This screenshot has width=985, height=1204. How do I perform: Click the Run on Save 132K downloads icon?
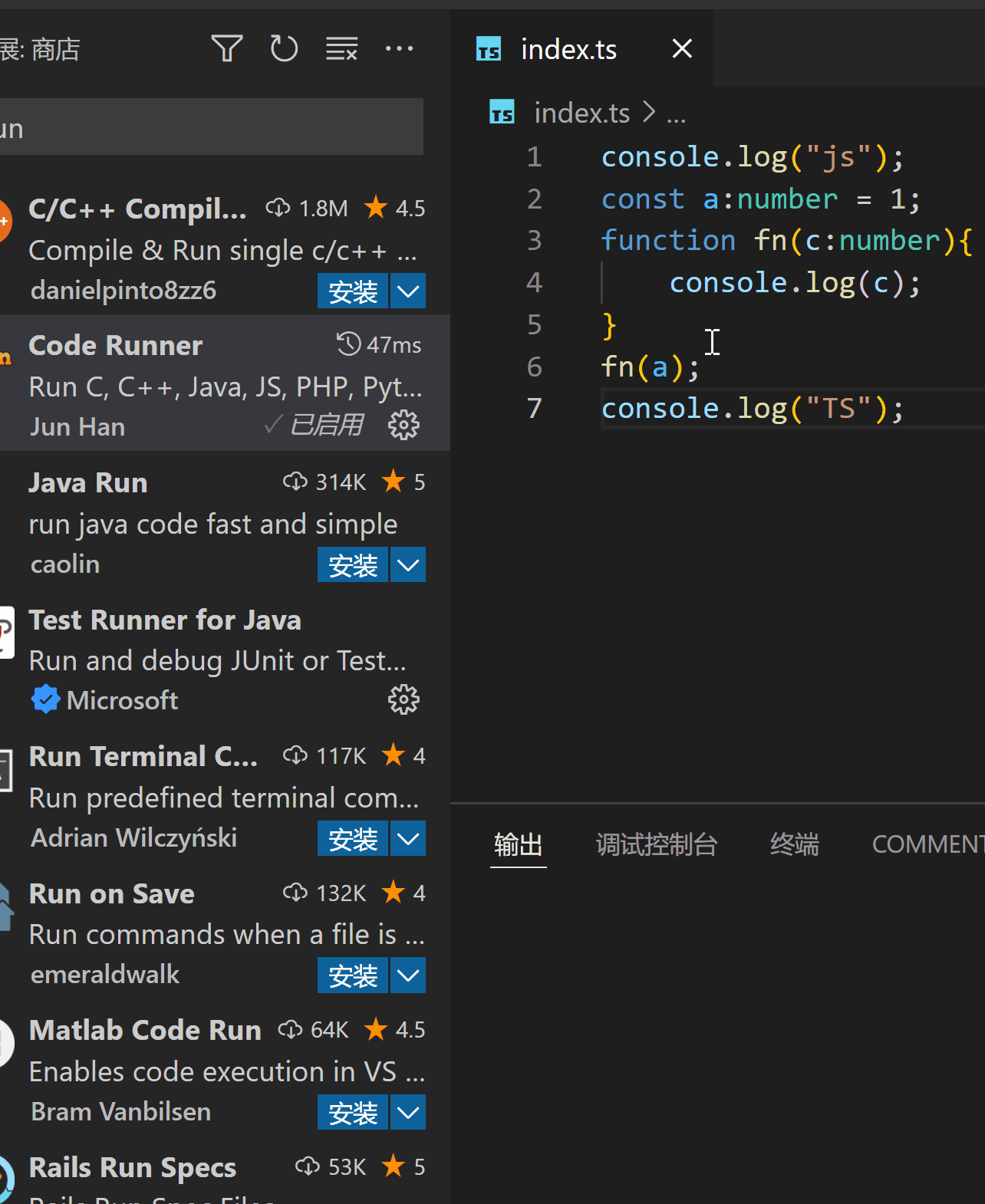click(295, 893)
